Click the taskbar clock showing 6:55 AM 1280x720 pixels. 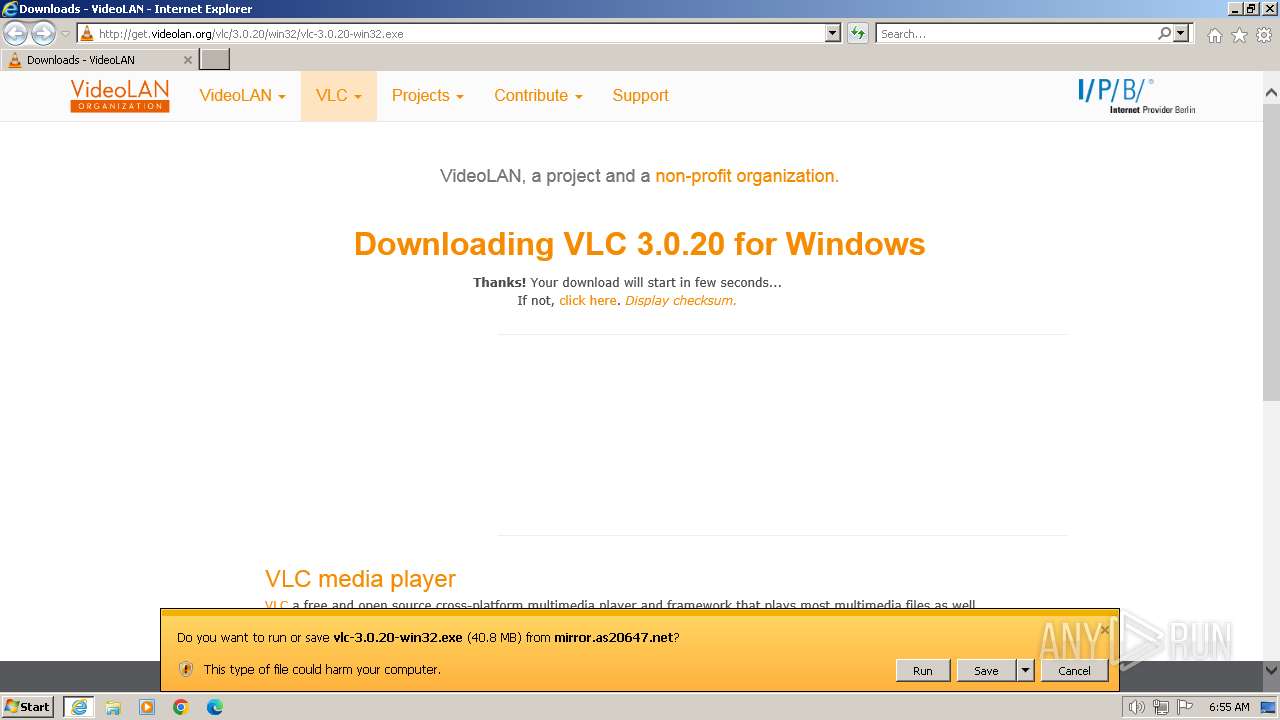[1229, 707]
